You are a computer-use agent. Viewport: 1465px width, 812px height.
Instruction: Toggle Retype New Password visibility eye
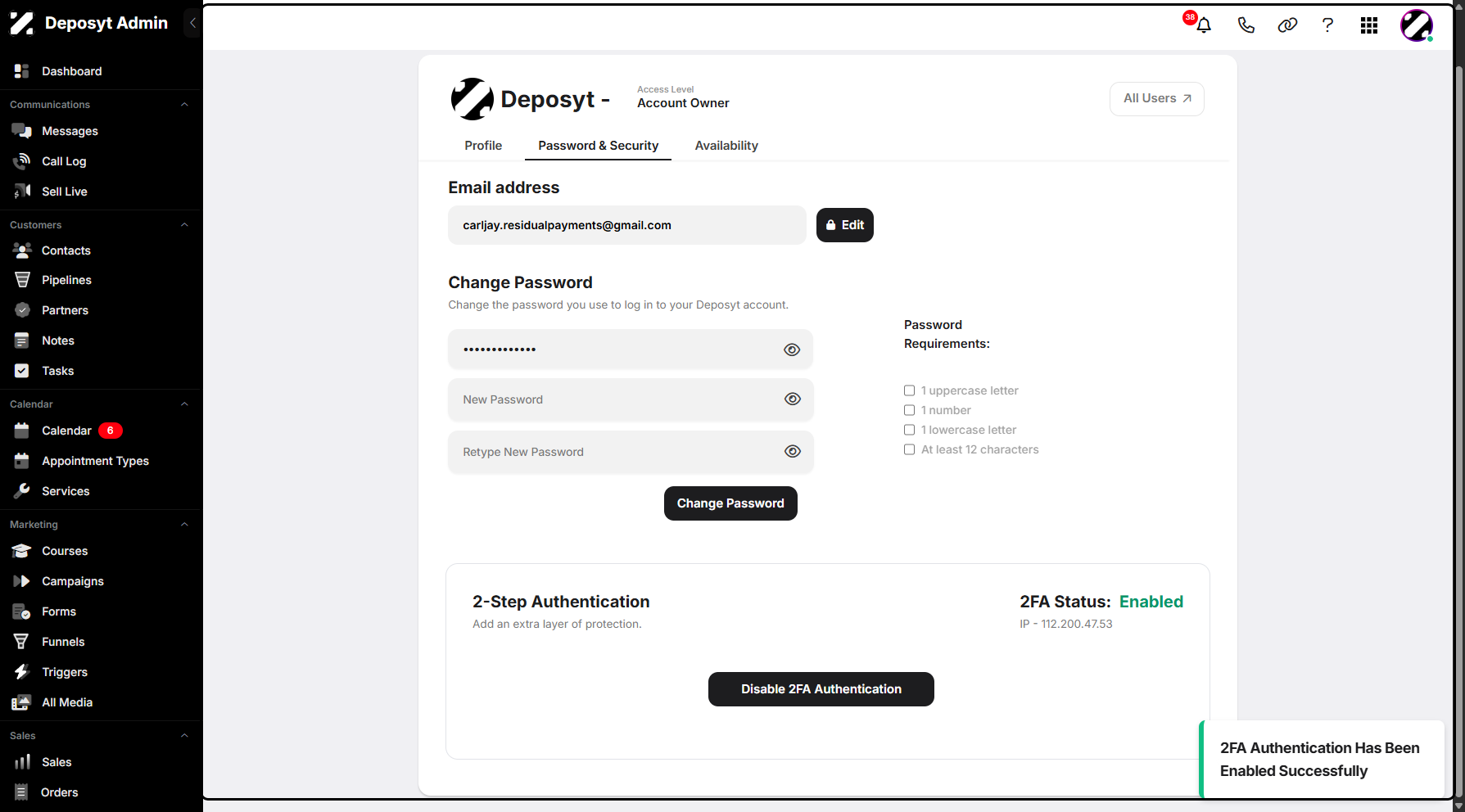pos(792,452)
